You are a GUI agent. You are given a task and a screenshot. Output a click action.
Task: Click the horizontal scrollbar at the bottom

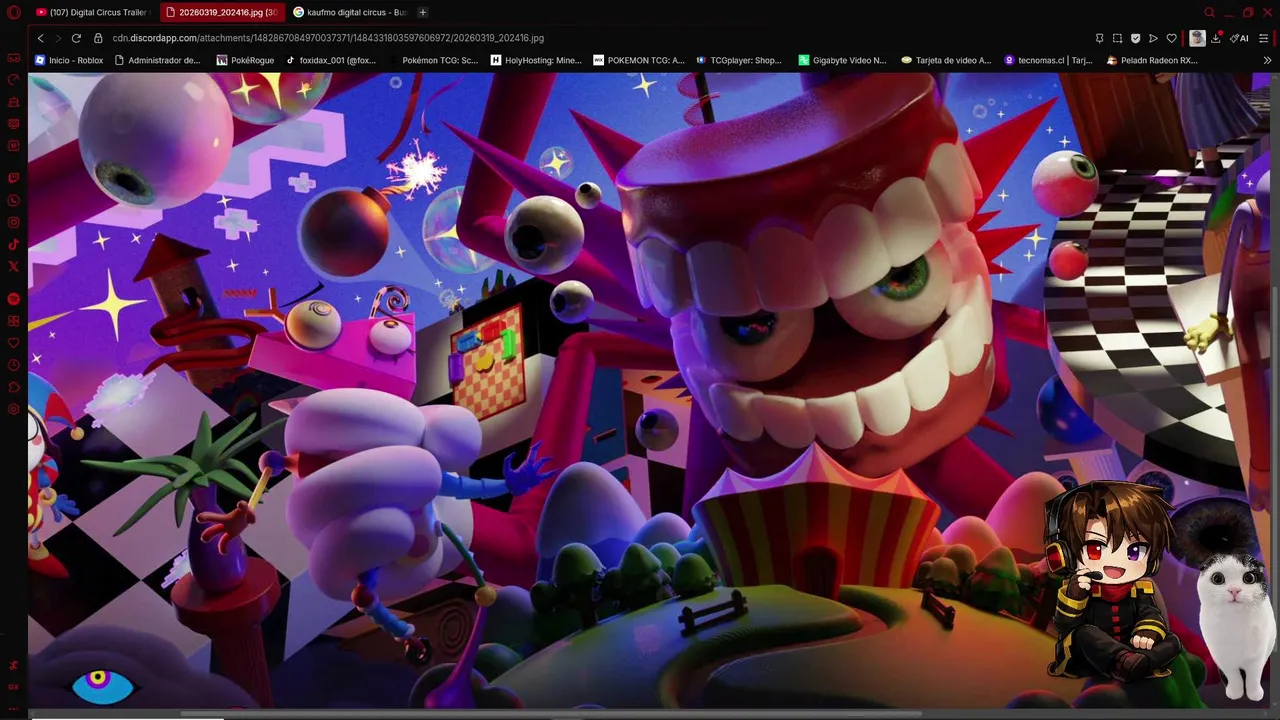click(550, 713)
